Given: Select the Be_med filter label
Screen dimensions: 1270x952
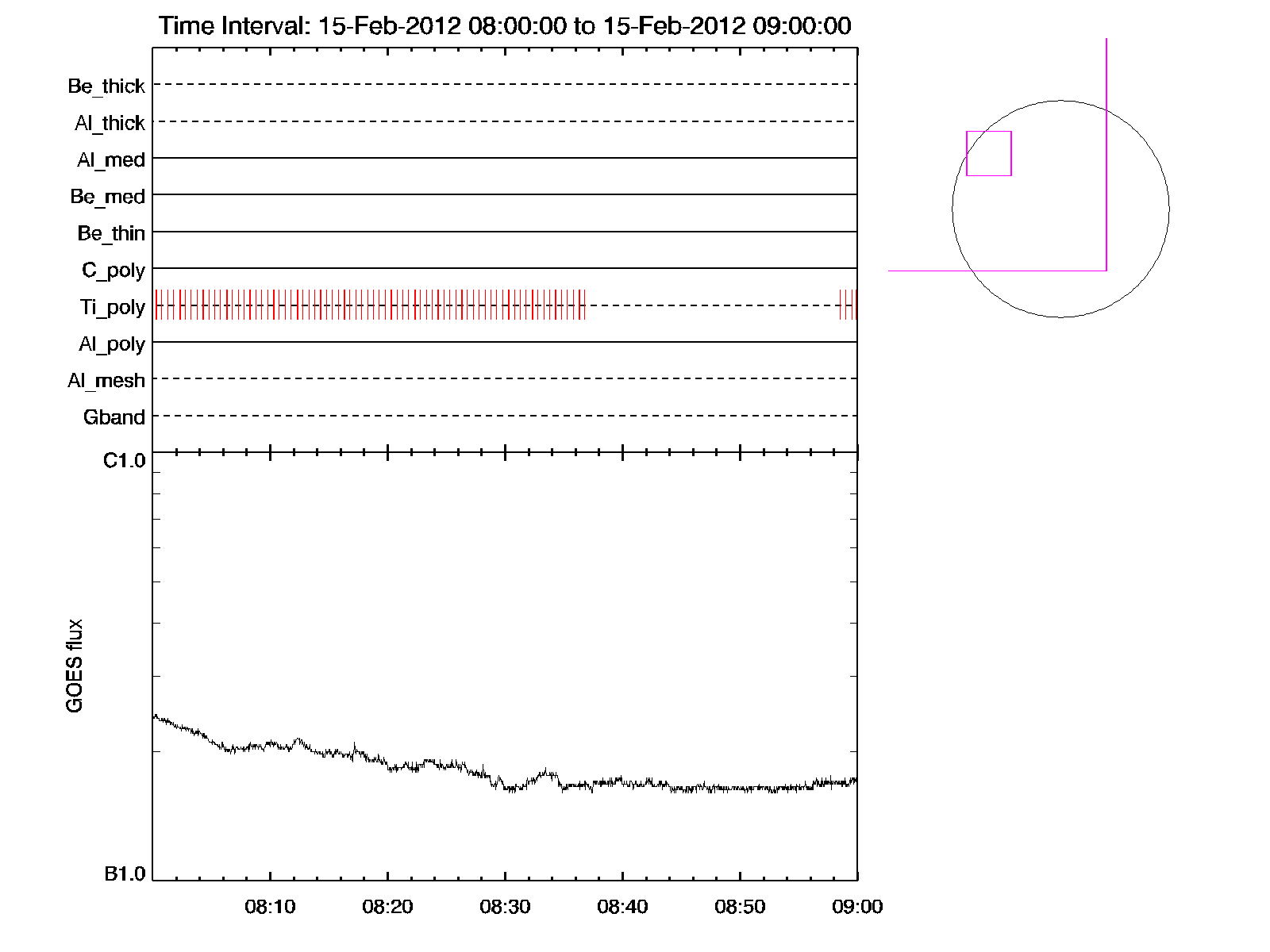Looking at the screenshot, I should click(x=107, y=197).
